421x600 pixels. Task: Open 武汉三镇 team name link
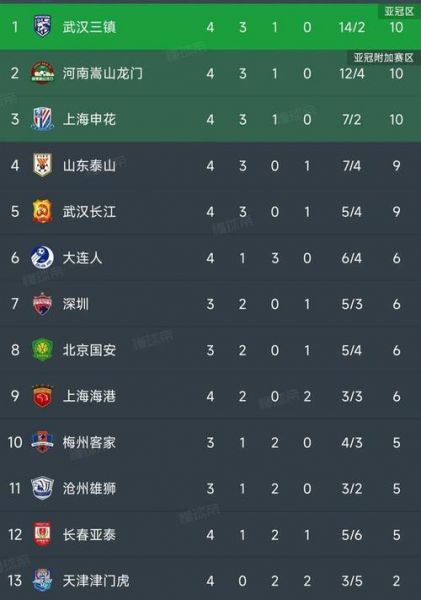point(89,27)
